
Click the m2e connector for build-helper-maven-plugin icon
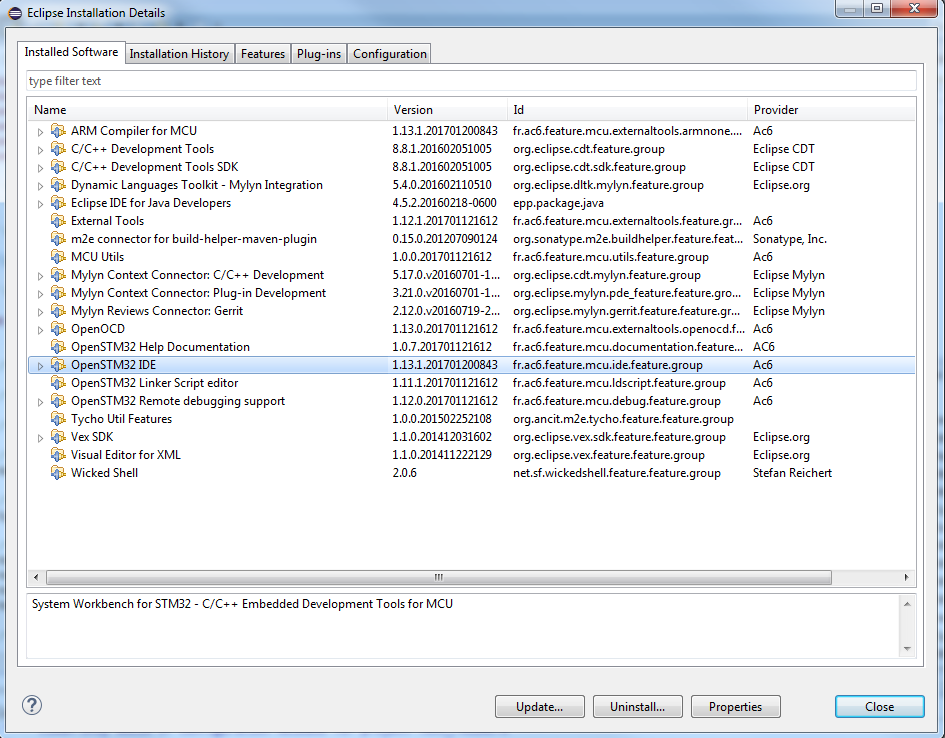[x=58, y=239]
